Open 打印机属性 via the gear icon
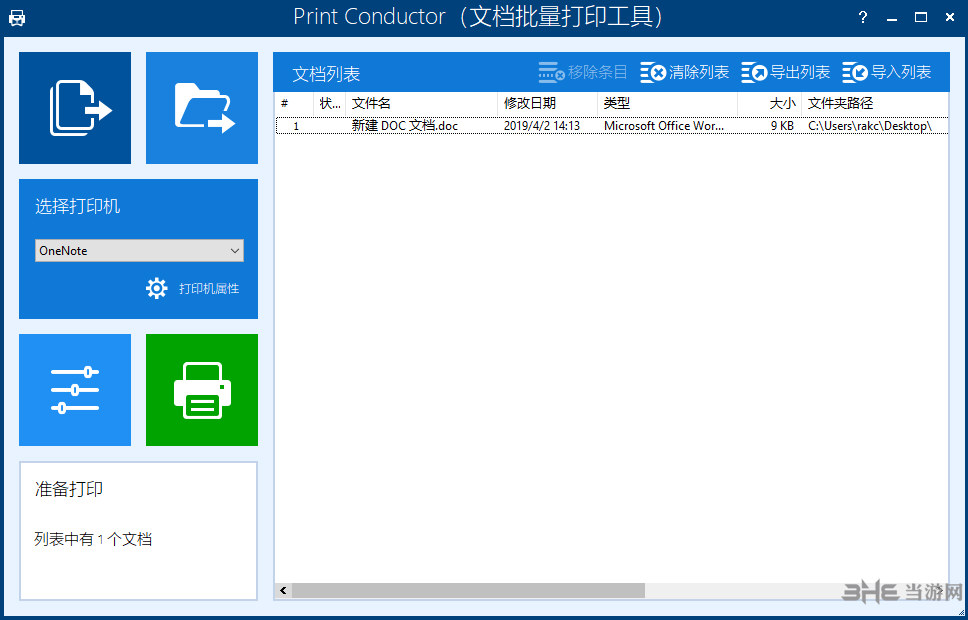968x620 pixels. (157, 288)
